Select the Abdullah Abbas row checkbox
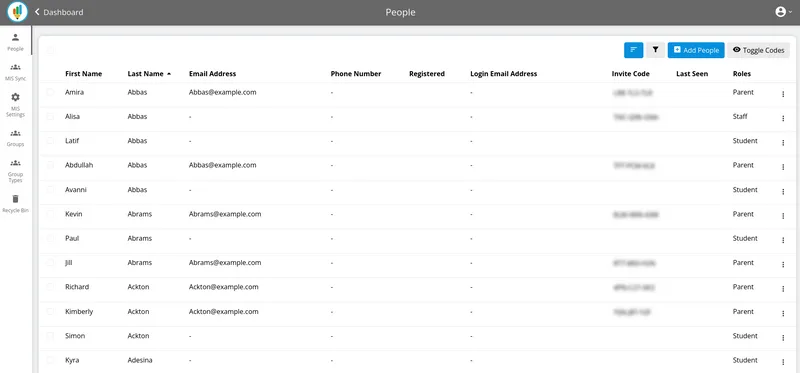Viewport: 800px width, 373px height. click(x=50, y=165)
